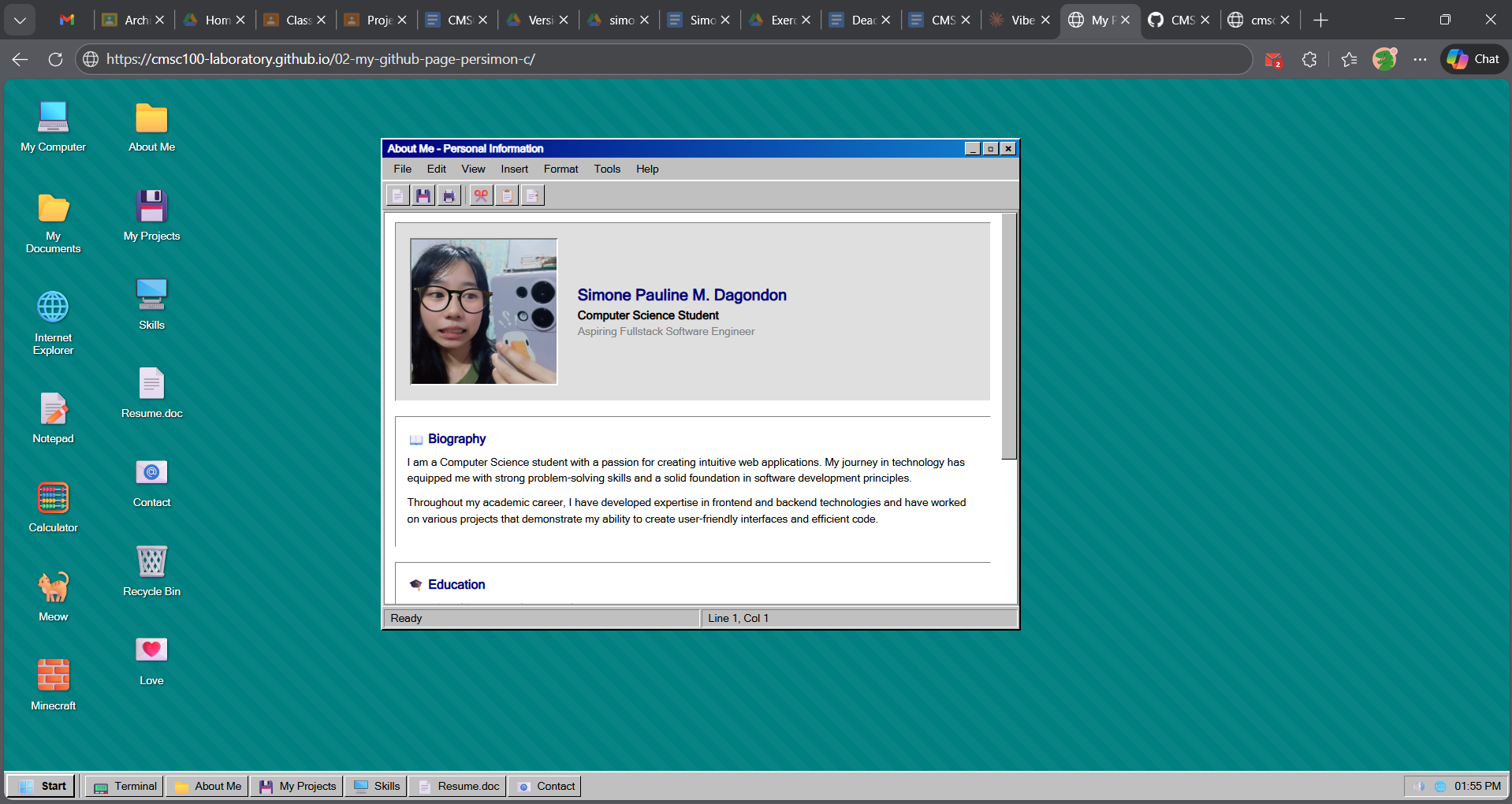Open the favorites list star dropdown
Viewport: 1512px width, 804px height.
coord(1348,59)
